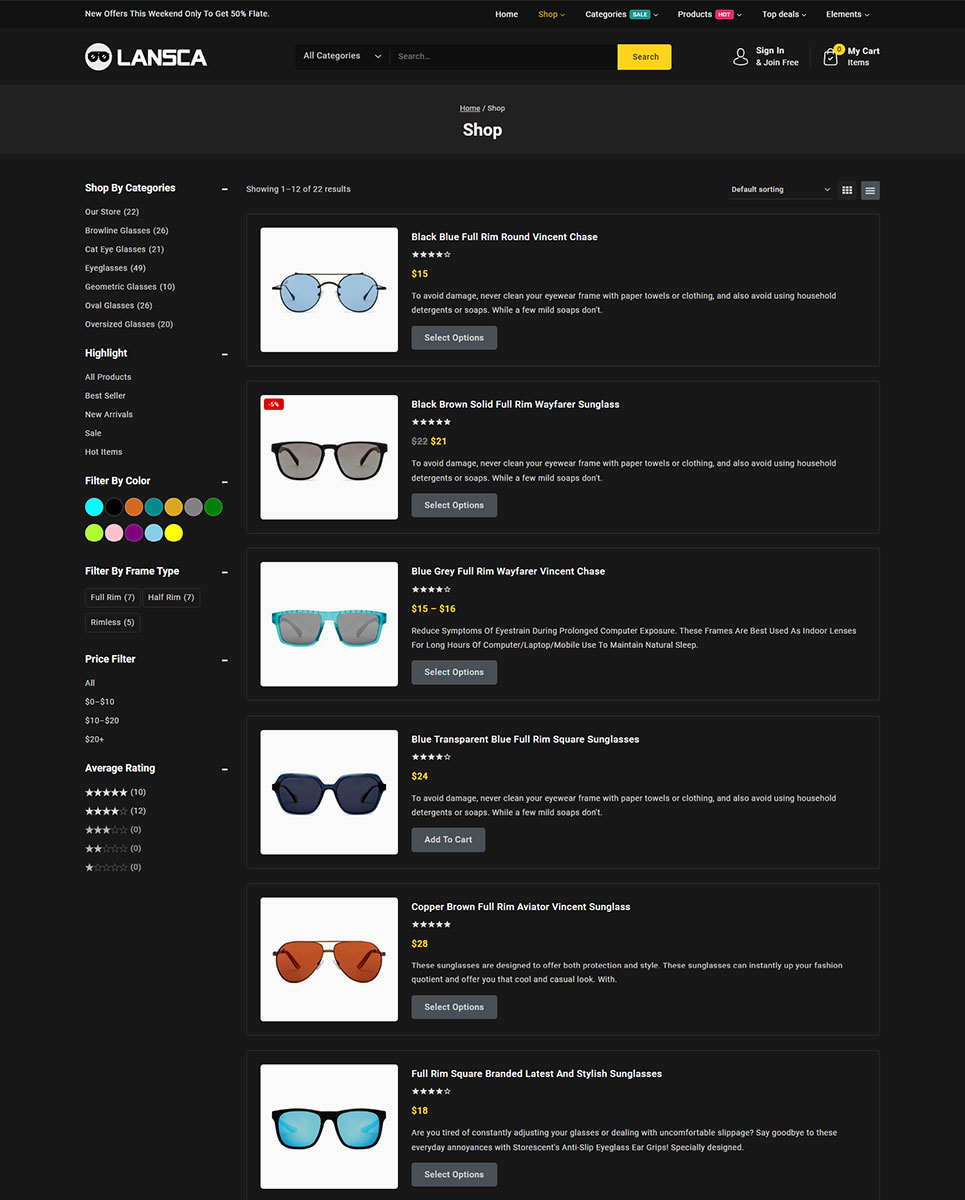Click the yellow Search button

[x=645, y=57]
